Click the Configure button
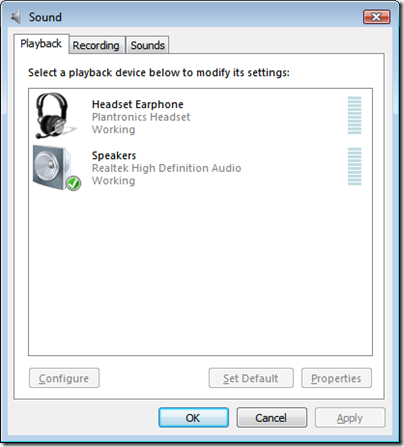404x447 pixels. [x=64, y=378]
